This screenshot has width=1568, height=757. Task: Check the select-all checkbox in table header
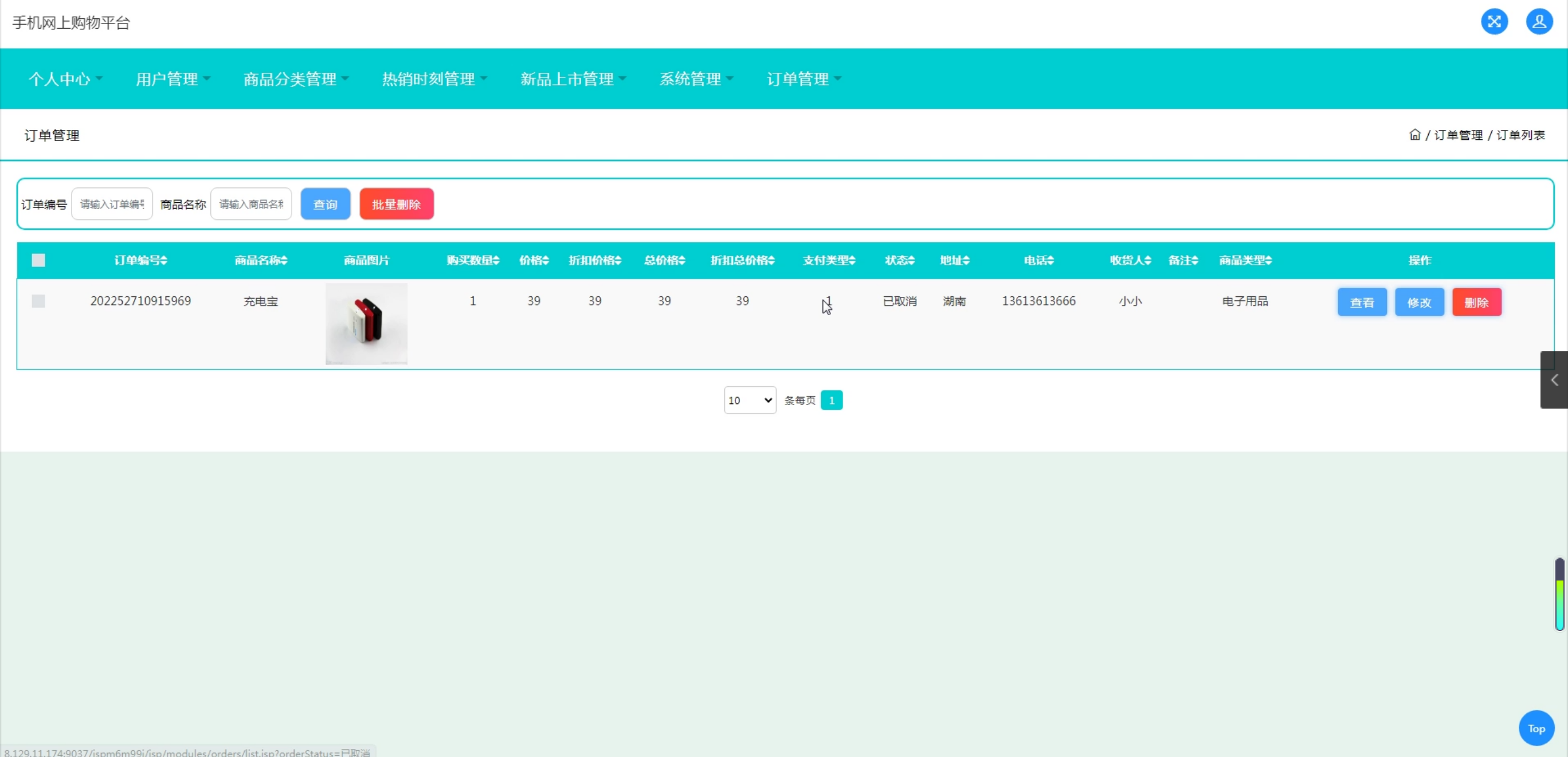(x=38, y=260)
